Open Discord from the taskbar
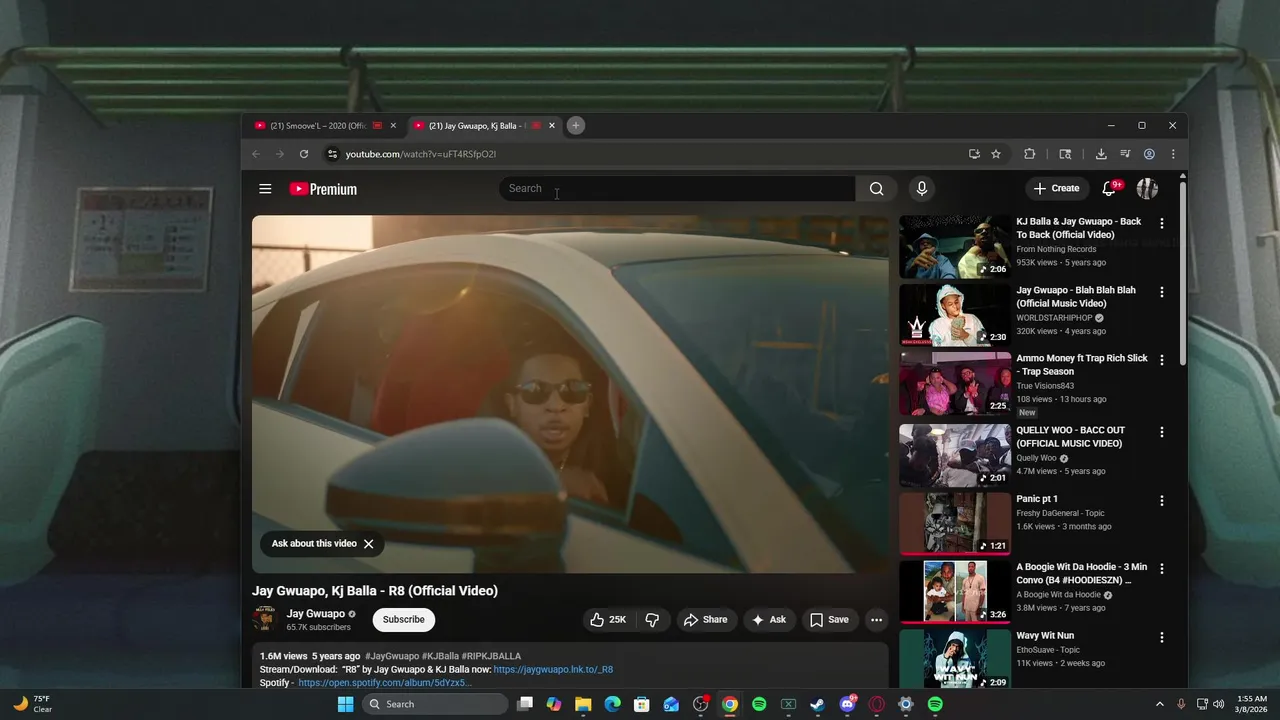This screenshot has width=1280, height=720. pos(847,704)
